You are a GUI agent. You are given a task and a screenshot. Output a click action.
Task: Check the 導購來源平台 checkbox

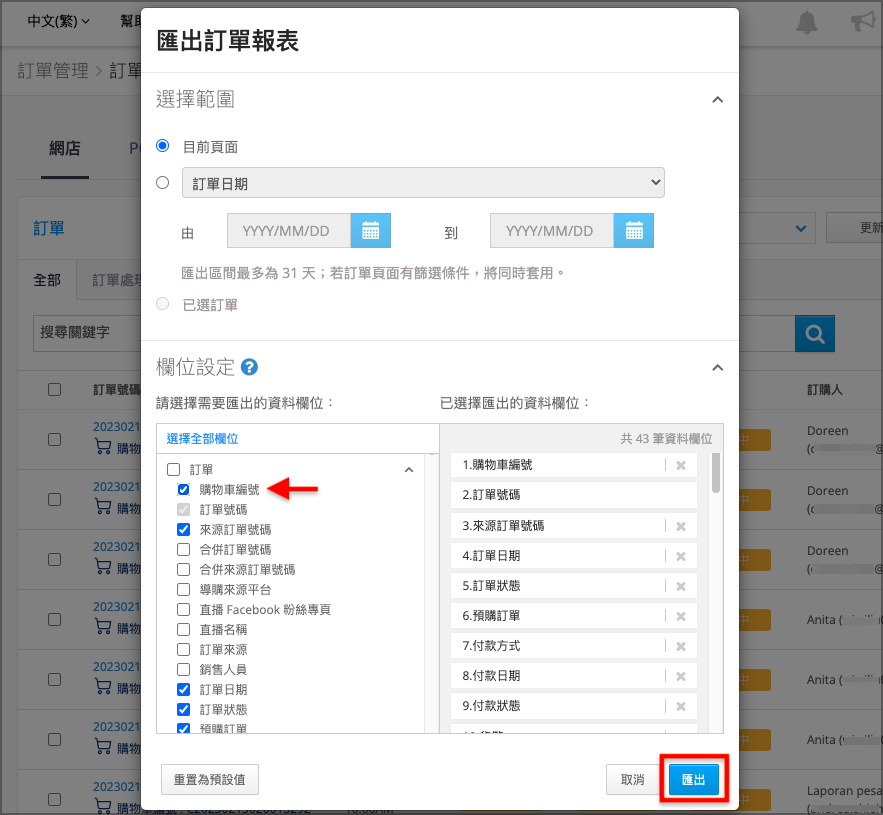(184, 589)
